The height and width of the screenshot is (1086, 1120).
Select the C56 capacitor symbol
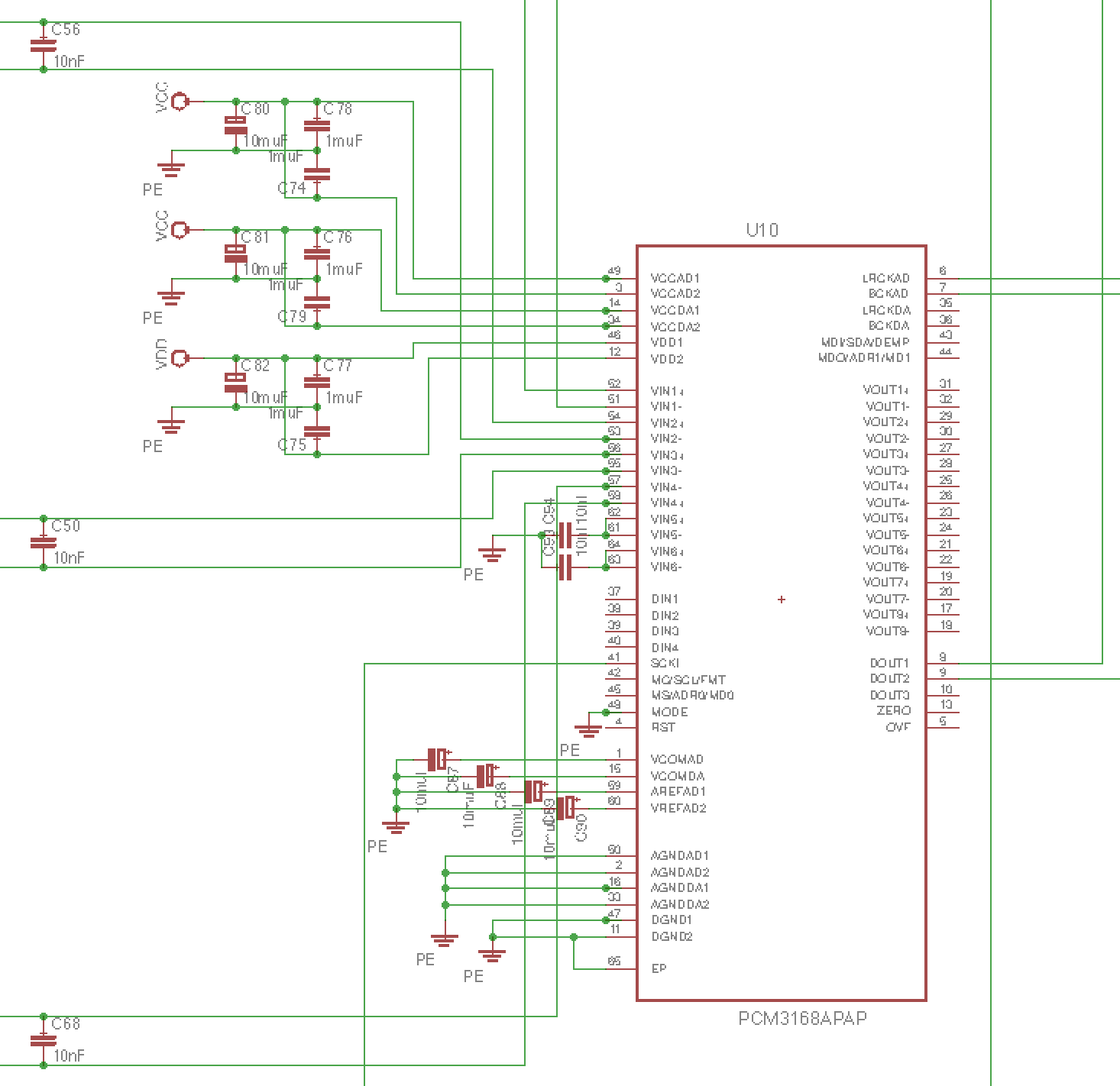click(x=43, y=46)
